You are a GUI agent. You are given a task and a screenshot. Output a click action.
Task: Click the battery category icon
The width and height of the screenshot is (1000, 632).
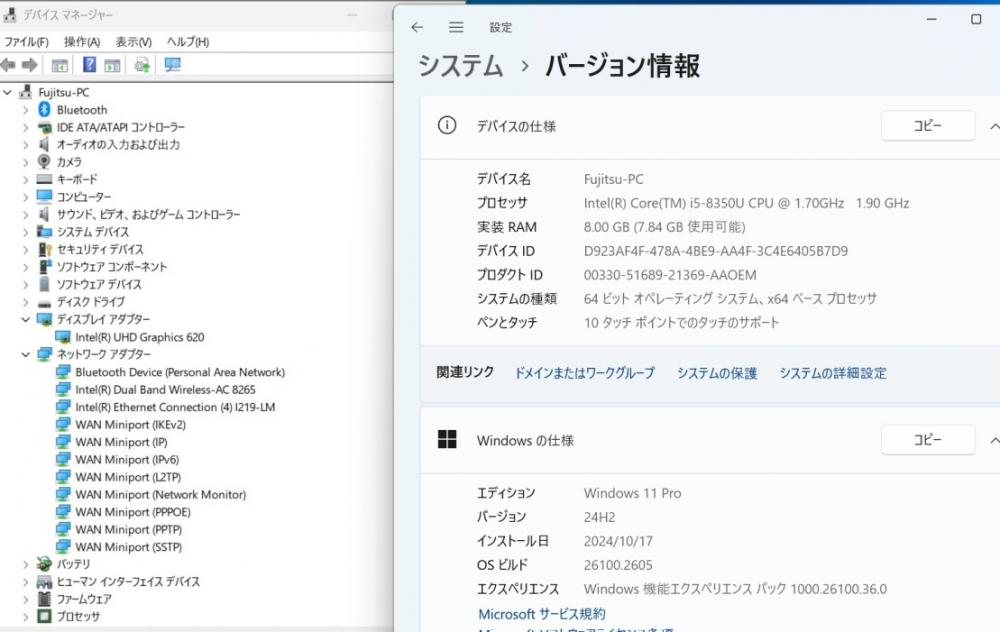[44, 564]
